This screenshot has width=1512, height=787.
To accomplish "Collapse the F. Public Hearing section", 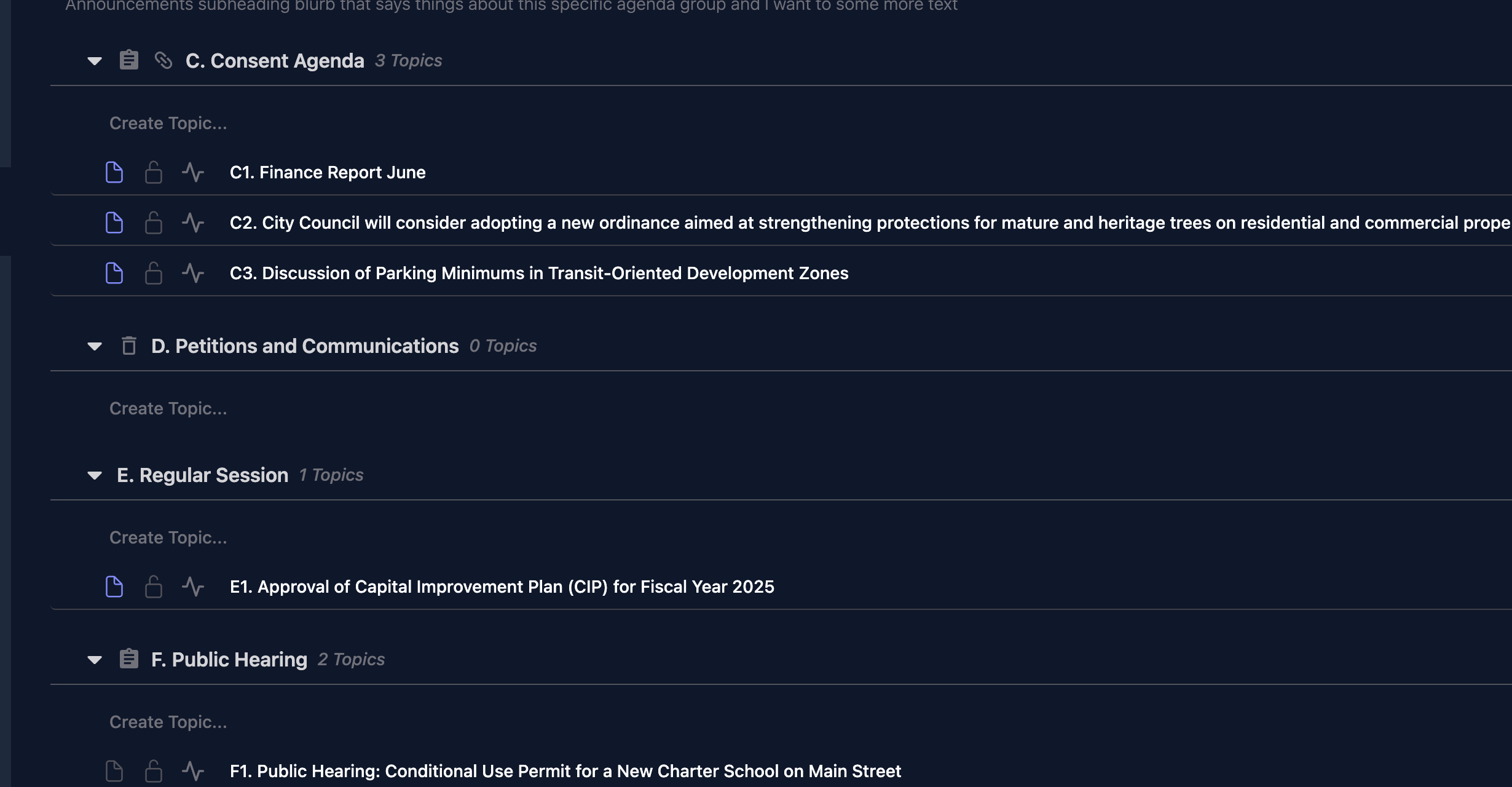I will point(95,660).
